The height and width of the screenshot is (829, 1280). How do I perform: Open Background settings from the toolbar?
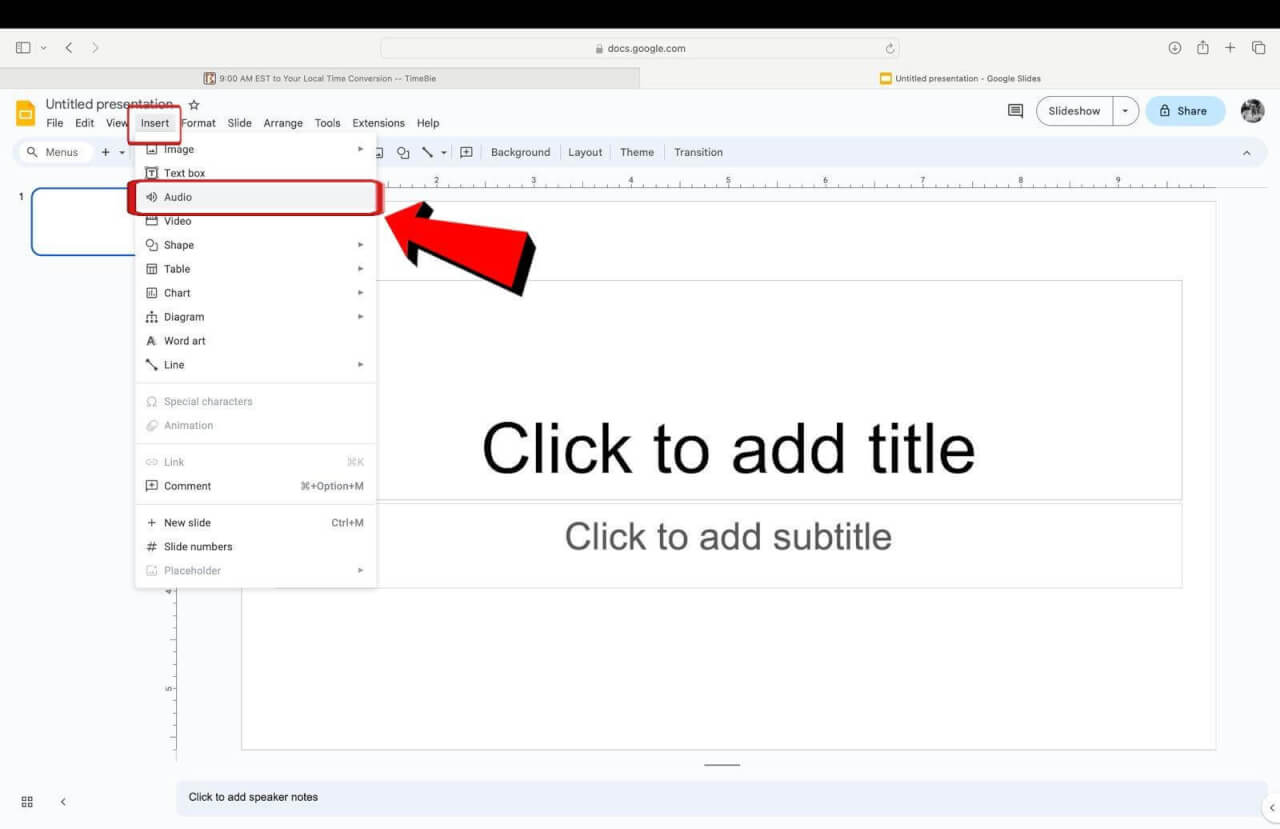(x=520, y=152)
